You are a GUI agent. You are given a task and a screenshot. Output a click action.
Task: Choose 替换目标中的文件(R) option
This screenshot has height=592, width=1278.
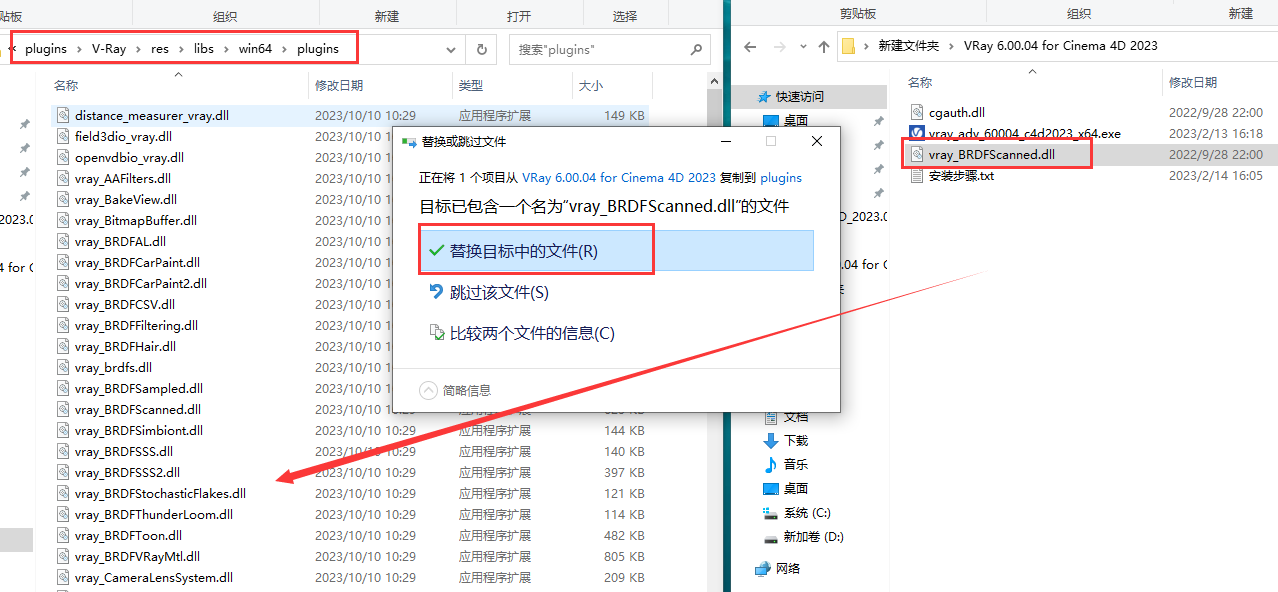click(x=616, y=251)
